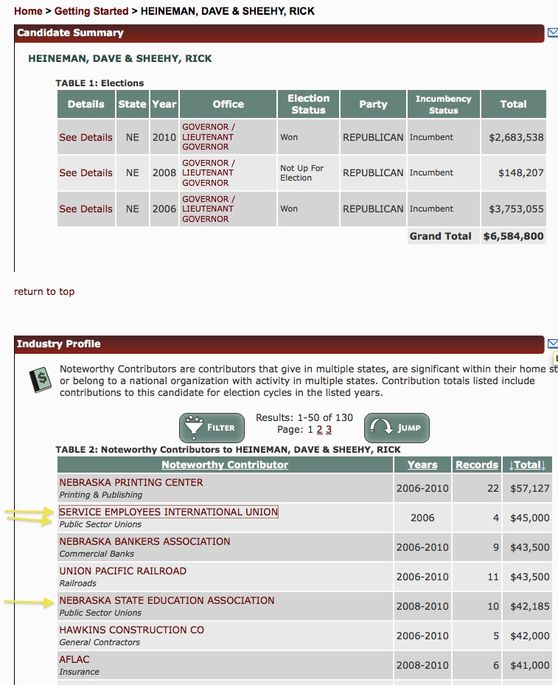The height and width of the screenshot is (685, 558).
Task: Open the Getting Started breadcrumb link
Action: tap(91, 11)
